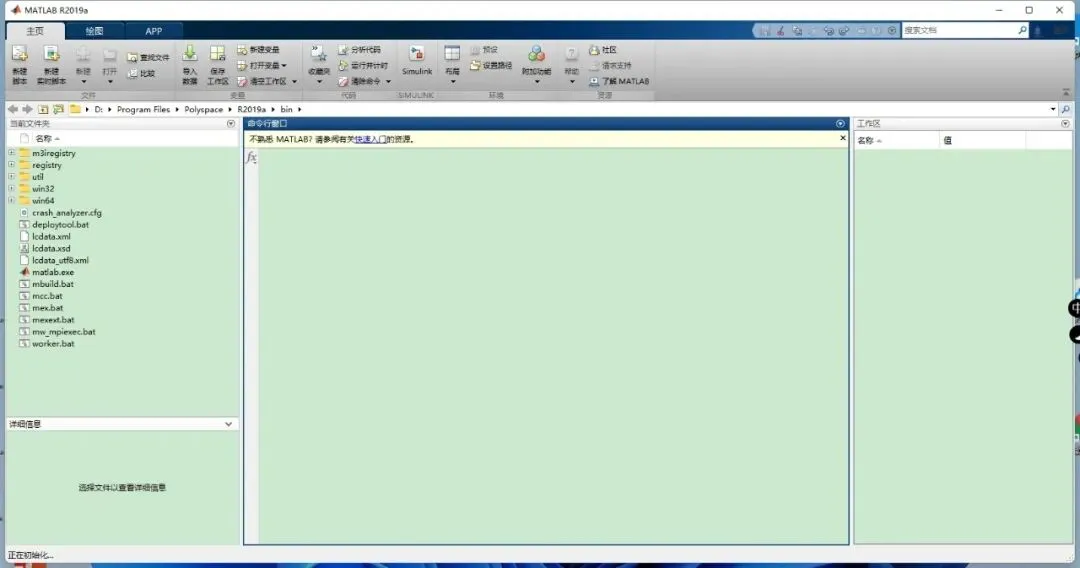This screenshot has width=1080, height=568.
Task: Open quick access toolbar customize dropdown
Action: [892, 30]
